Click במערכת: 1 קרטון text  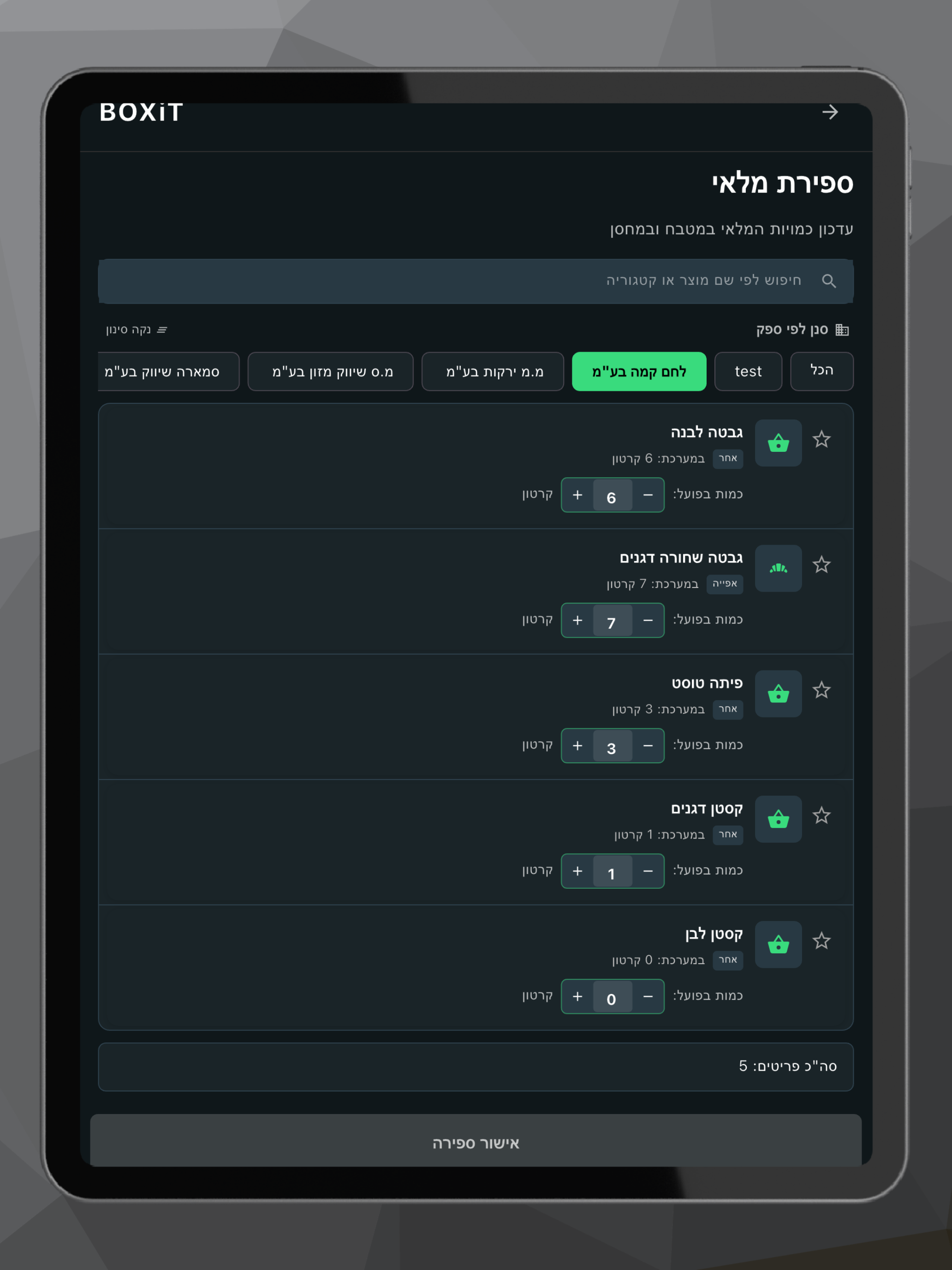[x=659, y=835]
